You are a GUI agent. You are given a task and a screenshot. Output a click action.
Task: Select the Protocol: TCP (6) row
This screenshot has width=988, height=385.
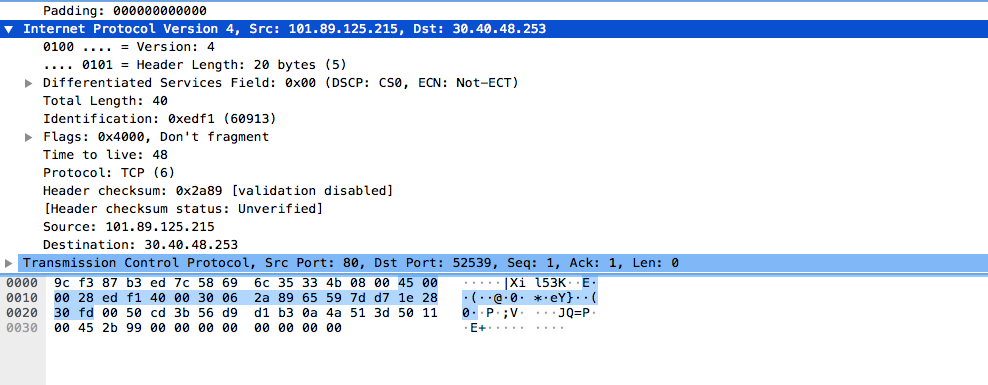(494, 173)
